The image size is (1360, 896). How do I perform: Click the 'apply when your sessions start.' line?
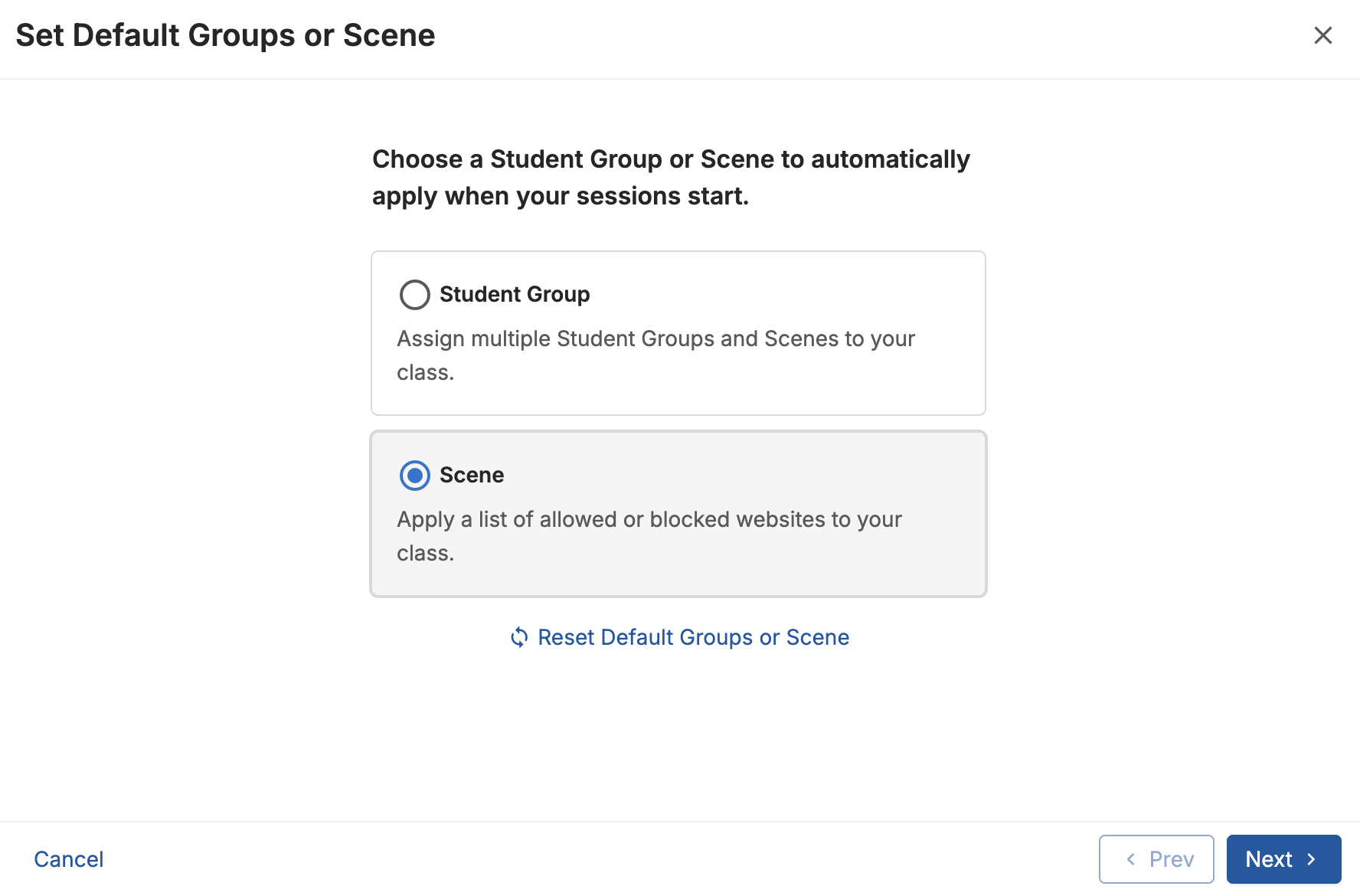click(x=561, y=196)
